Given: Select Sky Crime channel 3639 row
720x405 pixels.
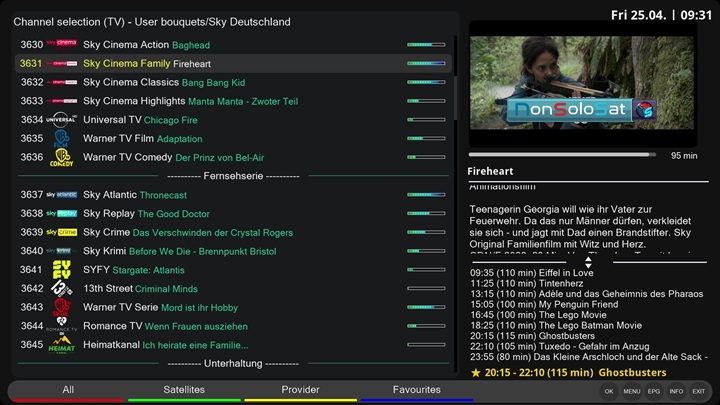Looking at the screenshot, I should click(233, 232).
